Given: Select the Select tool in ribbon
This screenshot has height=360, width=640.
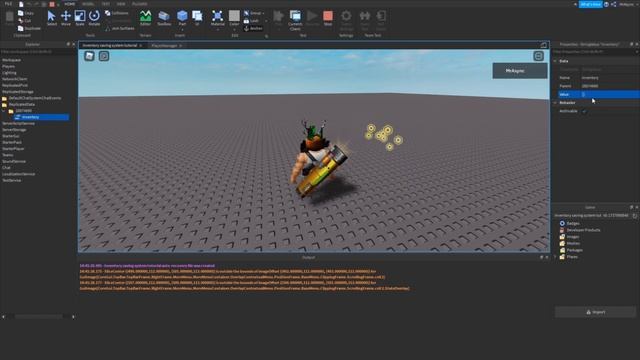Looking at the screenshot, I should [x=51, y=18].
